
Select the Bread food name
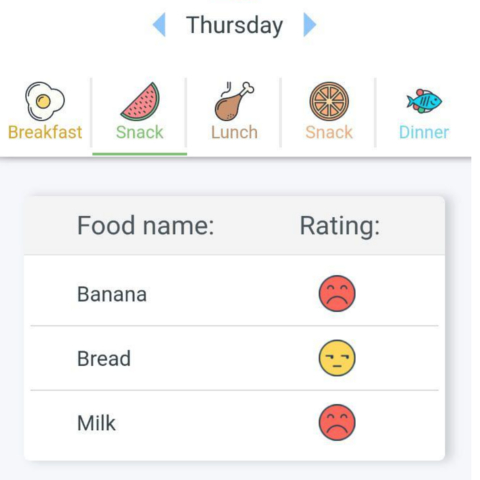tap(104, 359)
